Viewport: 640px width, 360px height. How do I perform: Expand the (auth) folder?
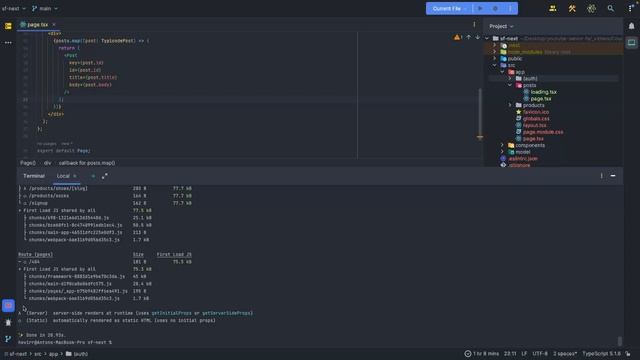510,78
